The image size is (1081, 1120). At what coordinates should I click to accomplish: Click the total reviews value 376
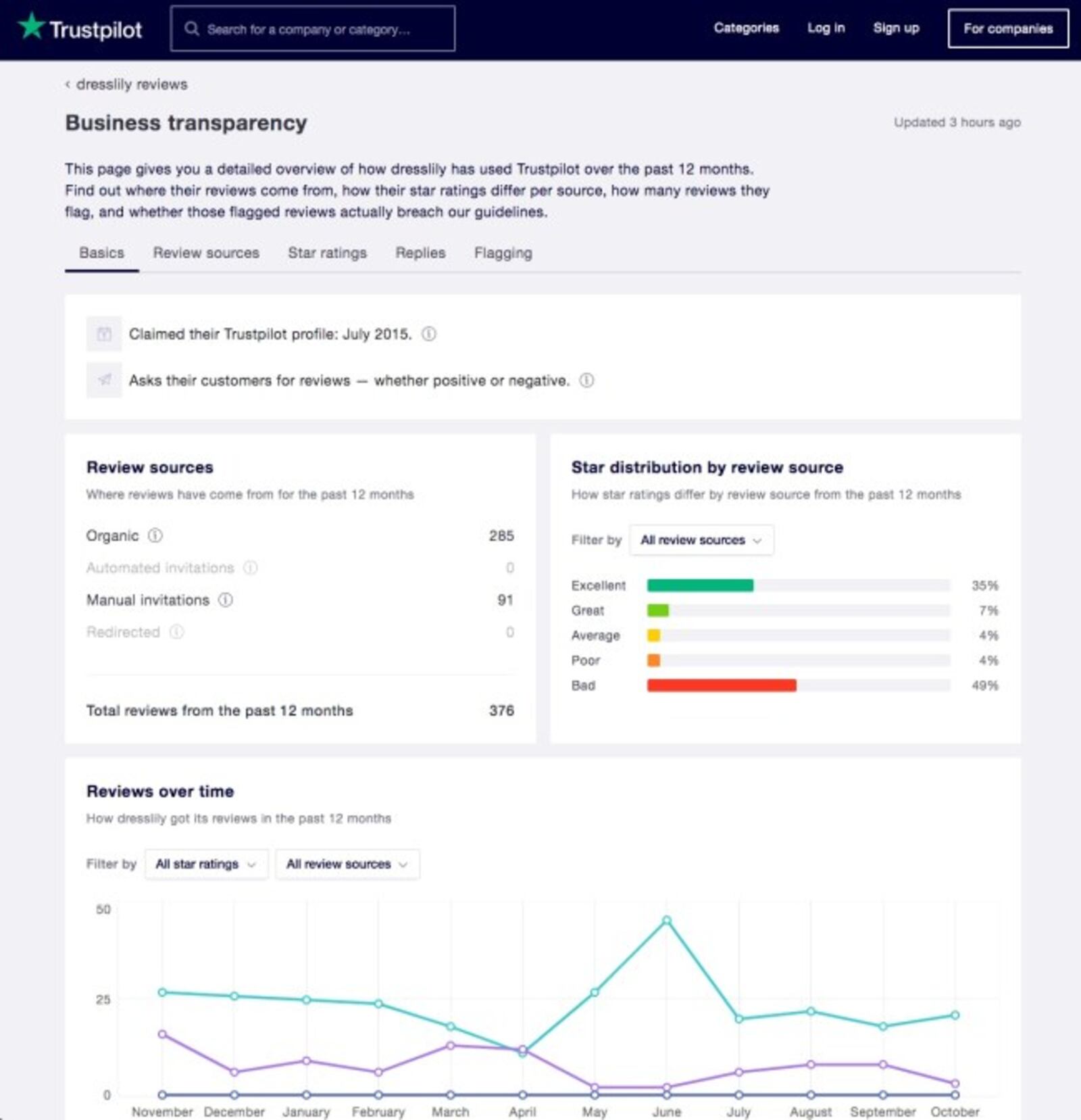(501, 710)
